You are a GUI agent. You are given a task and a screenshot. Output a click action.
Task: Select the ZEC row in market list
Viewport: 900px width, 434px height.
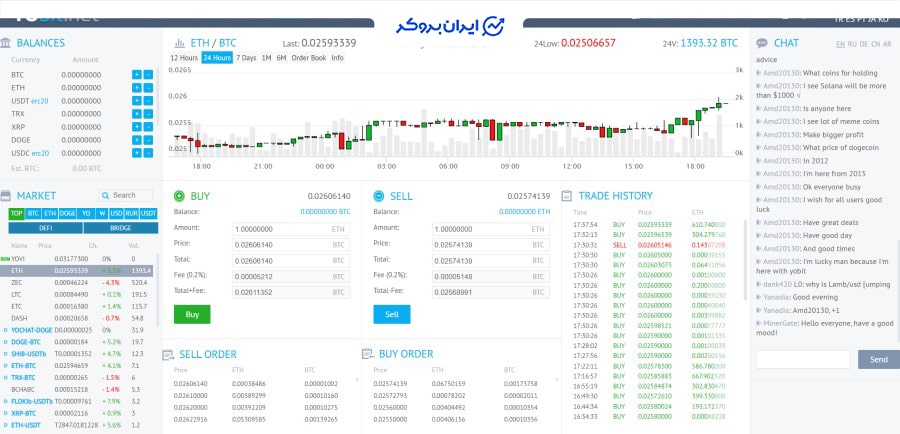pos(77,282)
